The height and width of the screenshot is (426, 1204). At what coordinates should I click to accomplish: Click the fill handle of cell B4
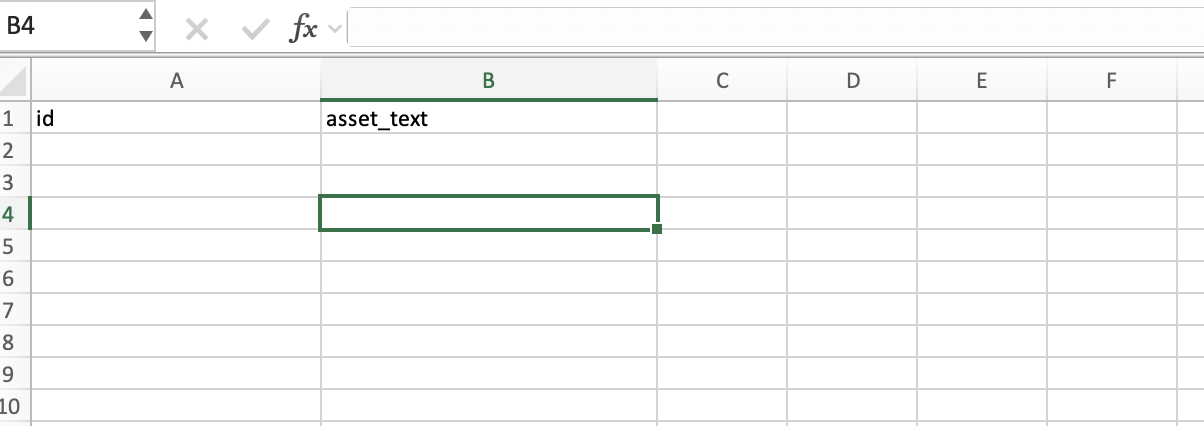[x=656, y=229]
